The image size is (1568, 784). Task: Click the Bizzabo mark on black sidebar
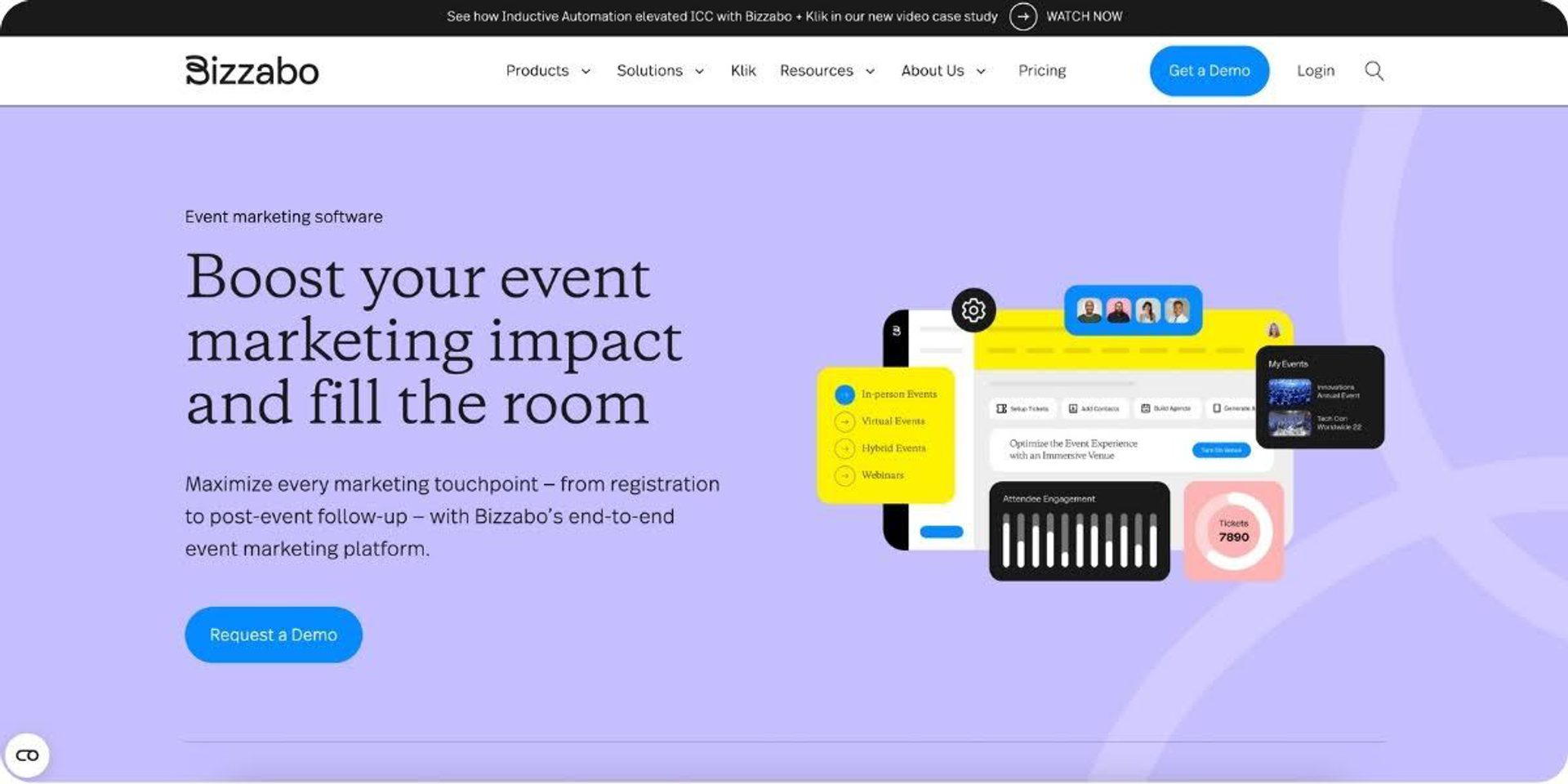click(x=896, y=331)
